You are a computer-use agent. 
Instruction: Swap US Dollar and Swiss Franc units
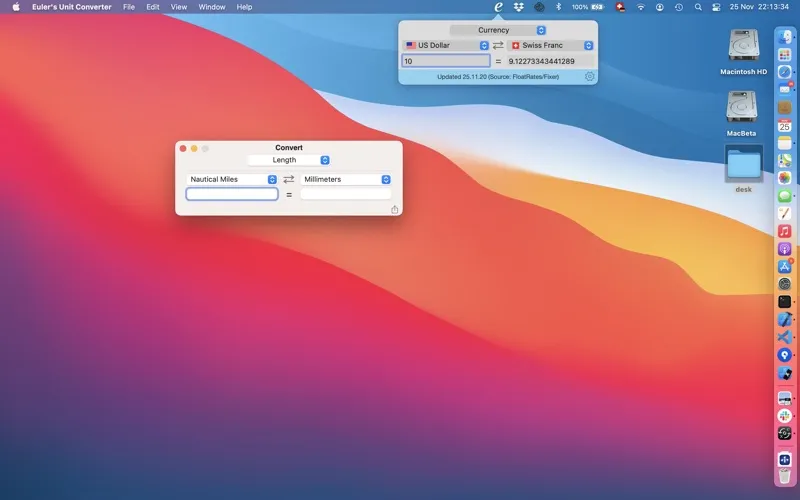498,45
